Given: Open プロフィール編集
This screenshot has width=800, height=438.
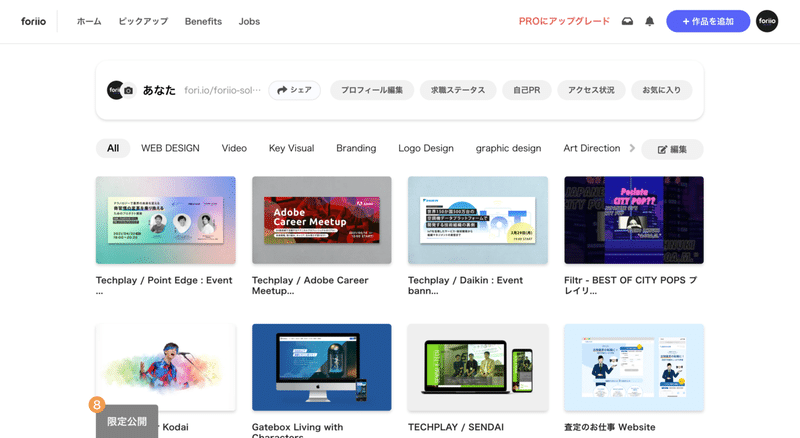Looking at the screenshot, I should (x=372, y=90).
